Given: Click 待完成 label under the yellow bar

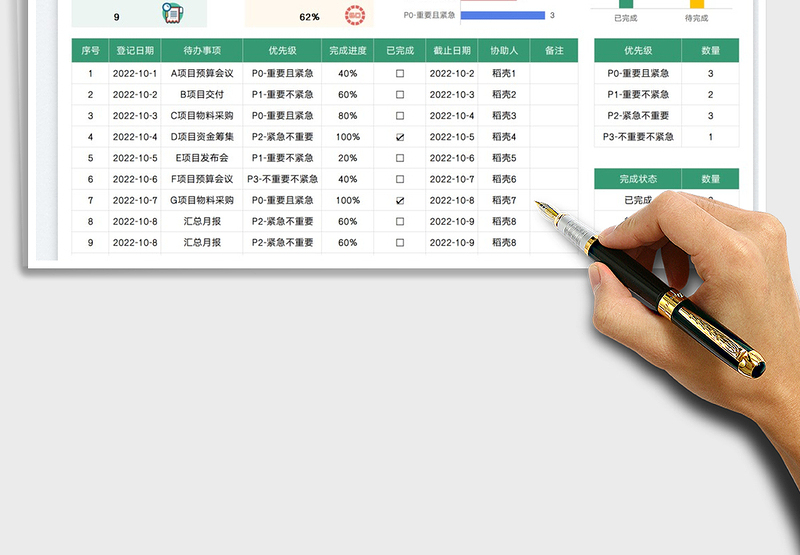Looking at the screenshot, I should tap(696, 18).
